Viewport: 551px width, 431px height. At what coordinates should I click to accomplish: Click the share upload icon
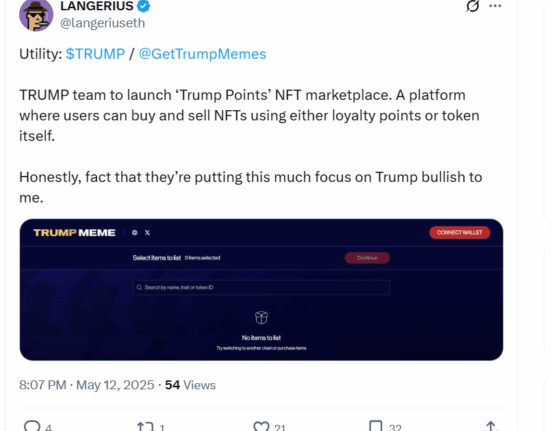pos(491,426)
